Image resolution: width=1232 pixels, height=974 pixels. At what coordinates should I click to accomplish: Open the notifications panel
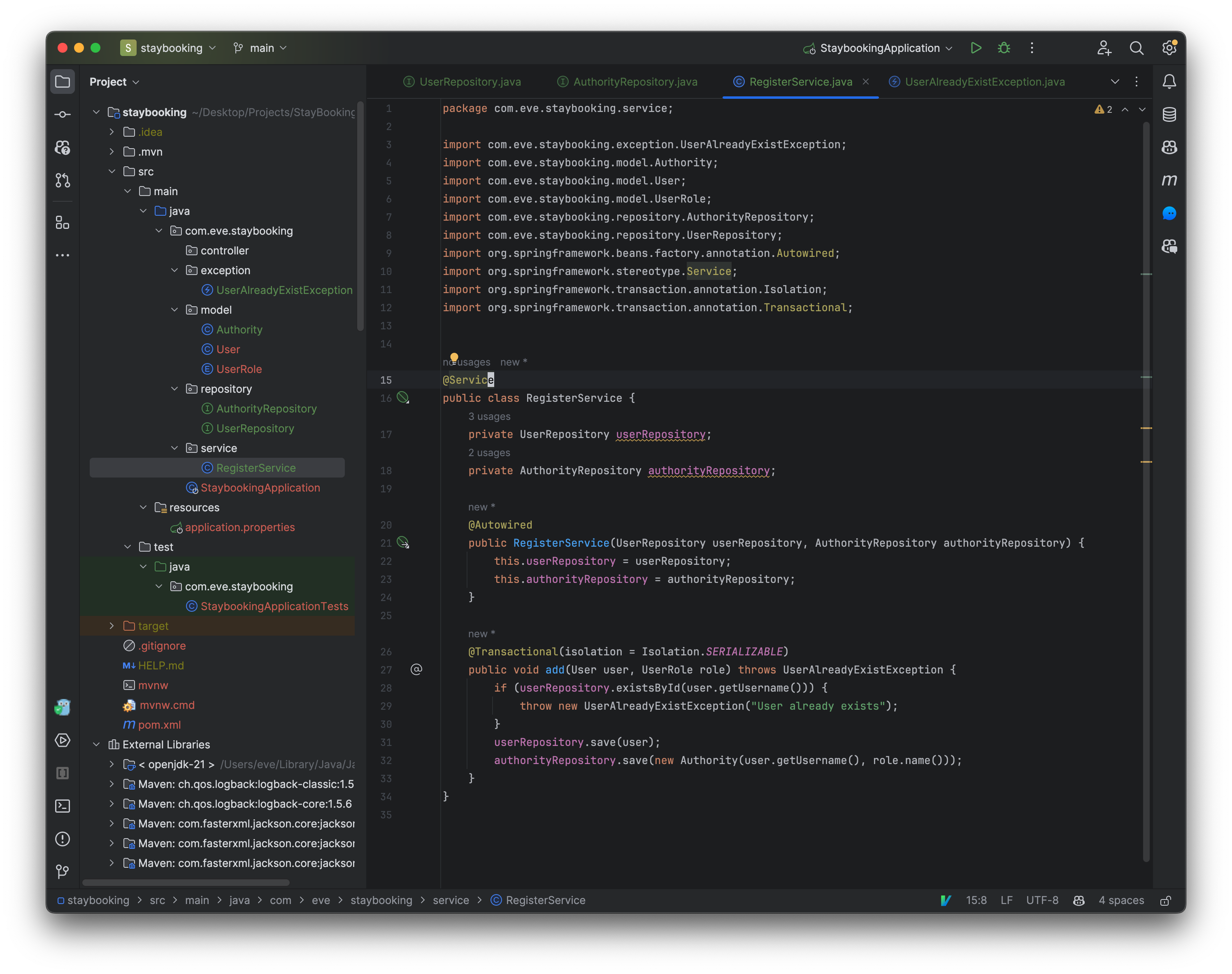click(x=1169, y=81)
